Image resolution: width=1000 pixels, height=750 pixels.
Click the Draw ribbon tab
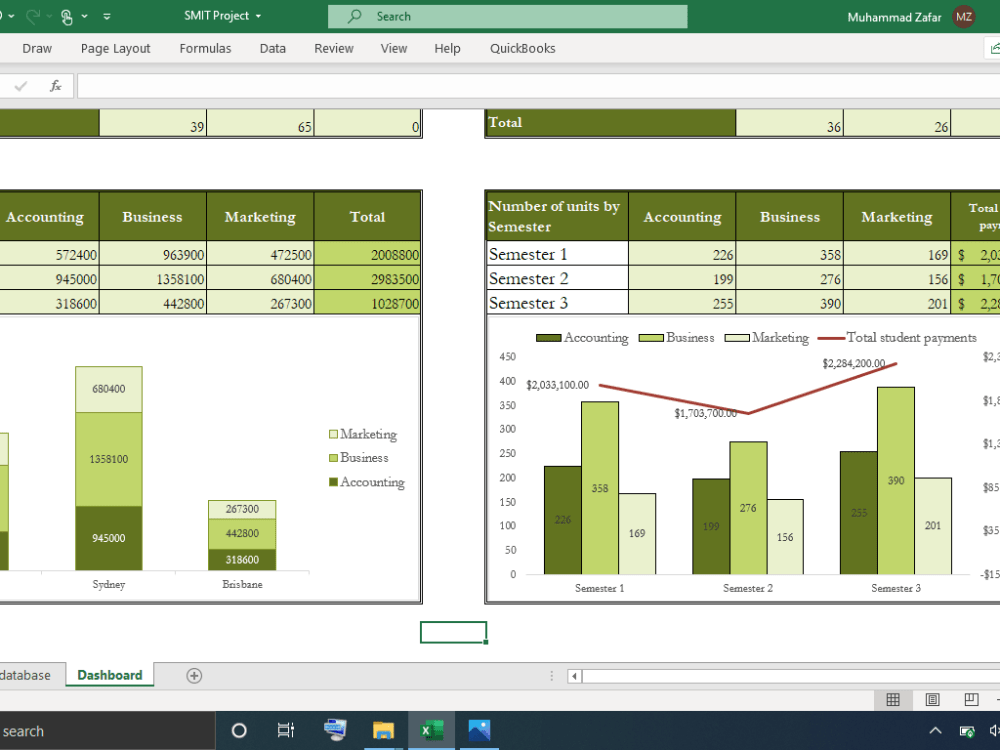[37, 48]
